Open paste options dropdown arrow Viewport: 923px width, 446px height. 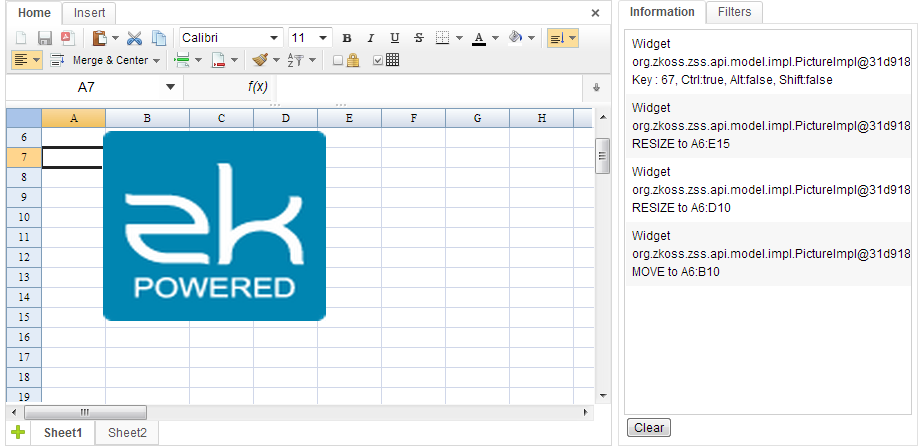tap(115, 38)
